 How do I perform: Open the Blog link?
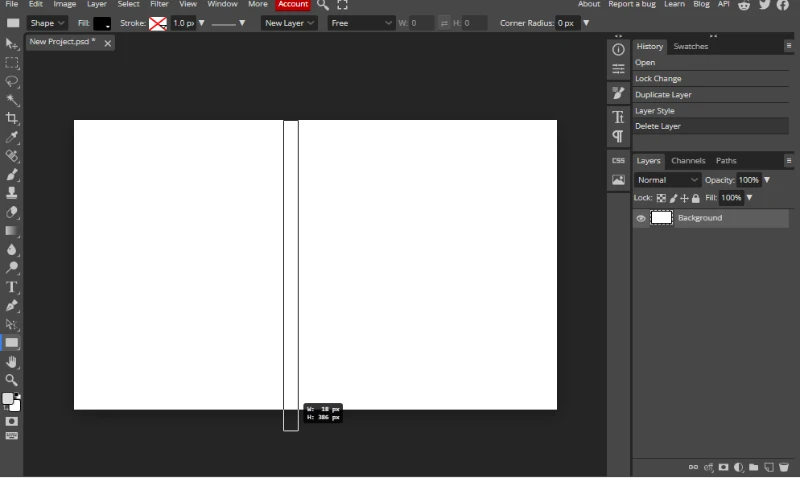tap(702, 4)
